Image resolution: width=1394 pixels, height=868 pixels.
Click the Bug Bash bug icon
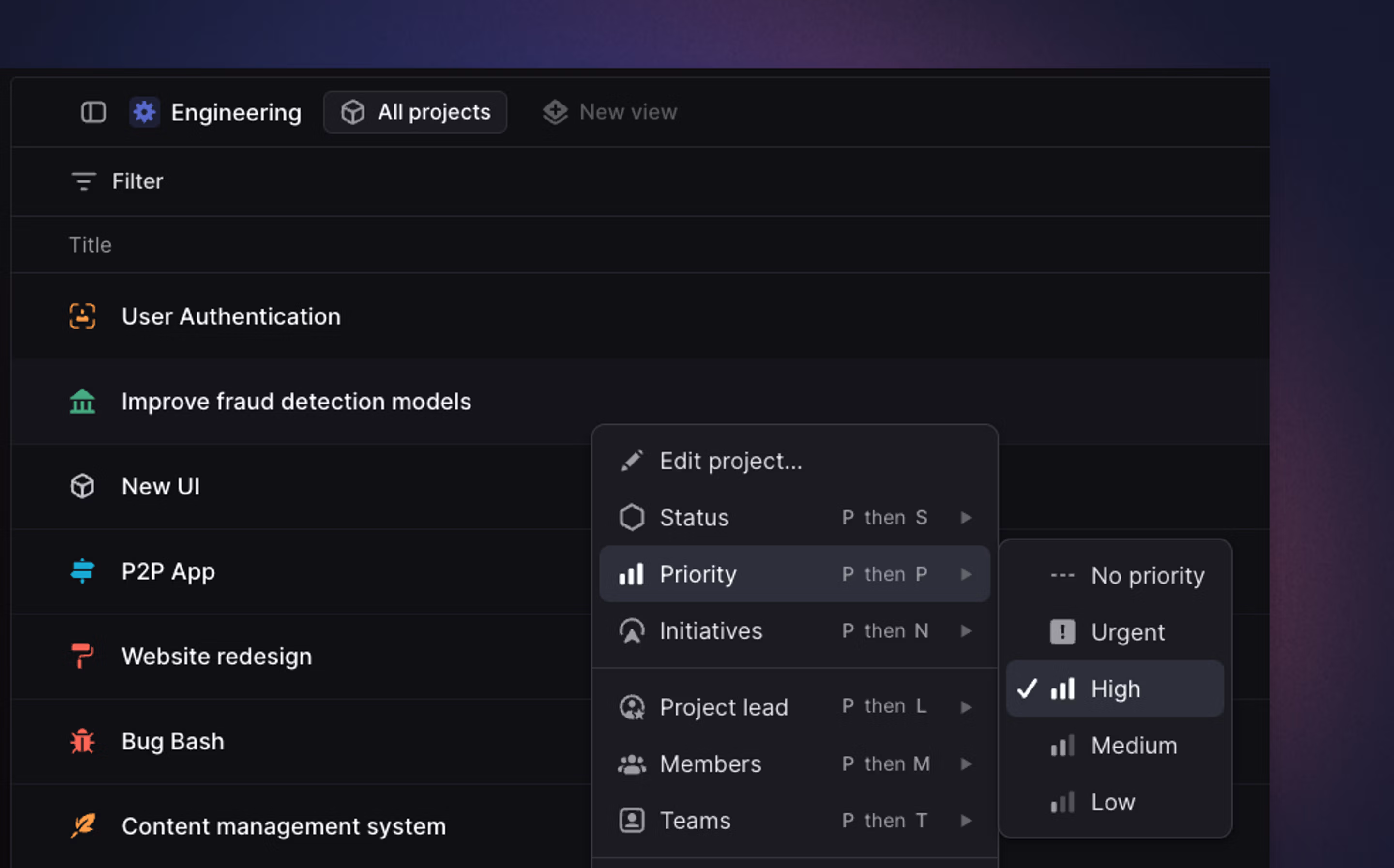tap(82, 741)
